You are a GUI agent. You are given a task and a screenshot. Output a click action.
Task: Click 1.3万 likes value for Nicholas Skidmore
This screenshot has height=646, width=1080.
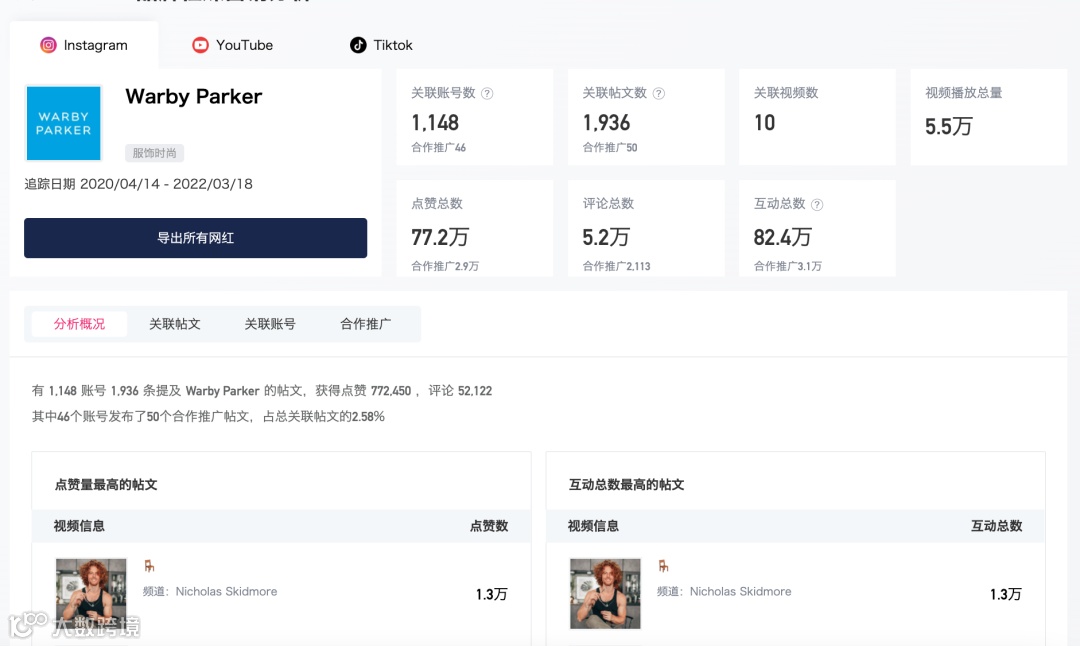[491, 594]
